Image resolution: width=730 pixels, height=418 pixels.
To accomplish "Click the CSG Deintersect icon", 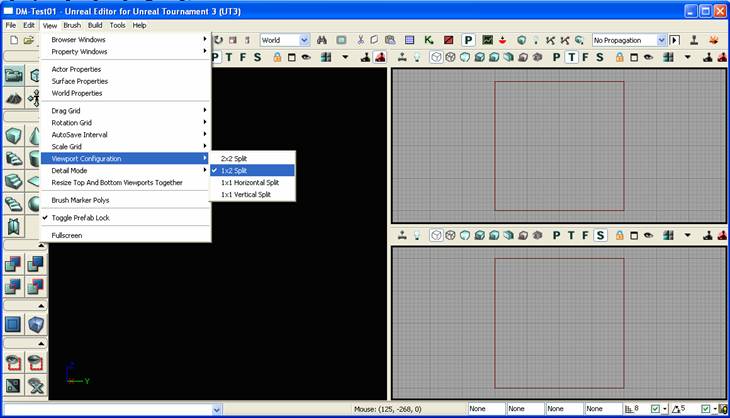I will click(x=36, y=286).
